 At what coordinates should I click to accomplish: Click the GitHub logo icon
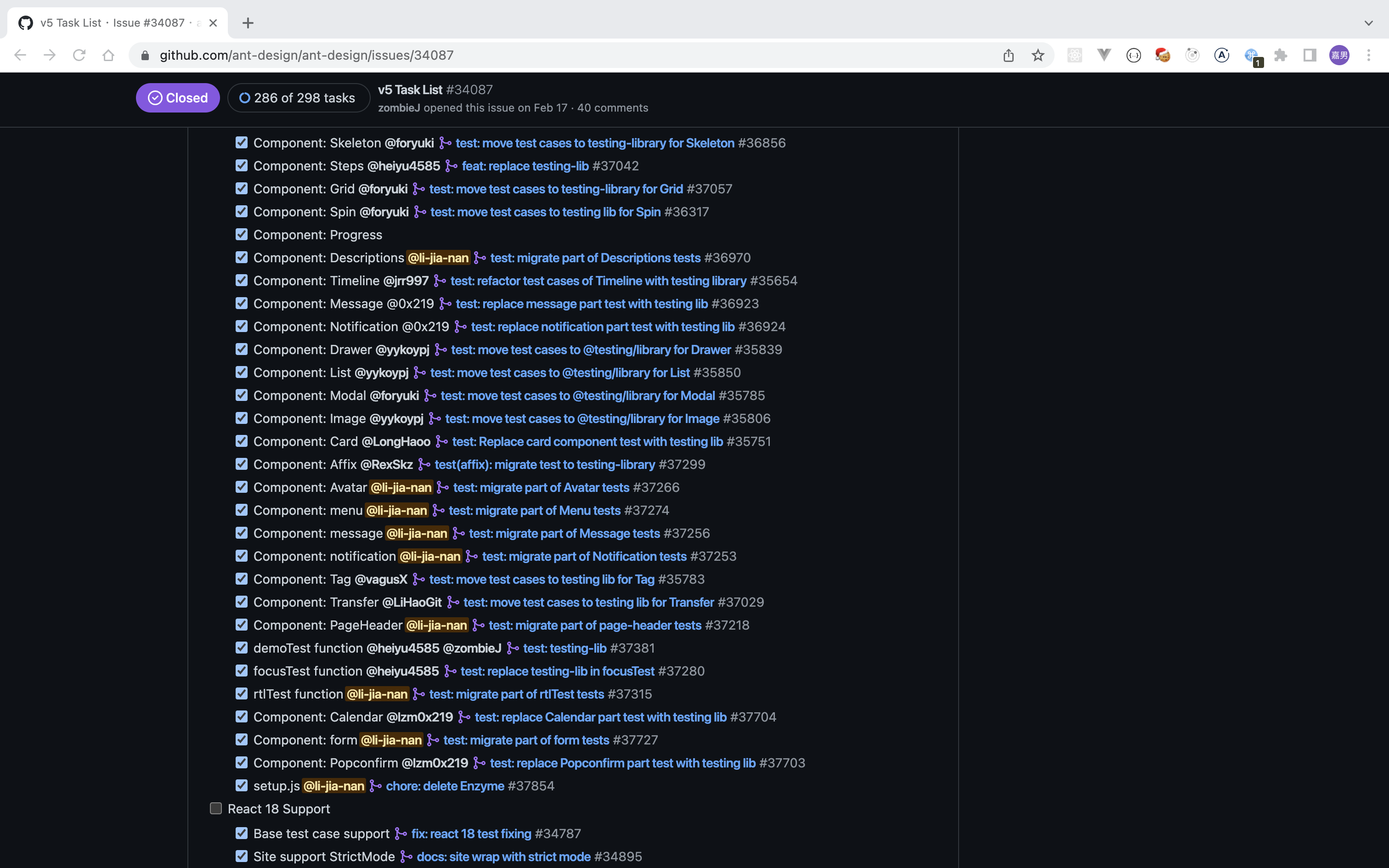point(25,23)
